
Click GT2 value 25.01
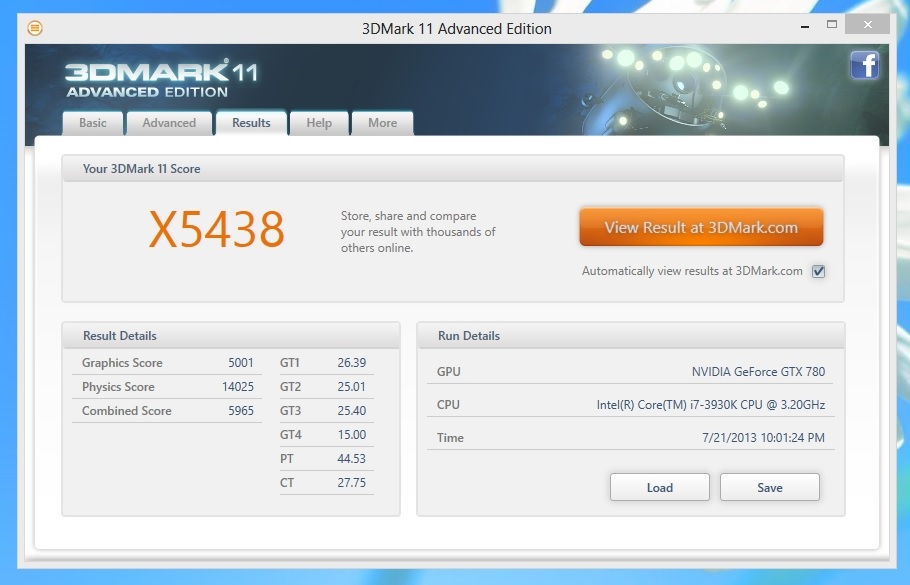[x=352, y=387]
